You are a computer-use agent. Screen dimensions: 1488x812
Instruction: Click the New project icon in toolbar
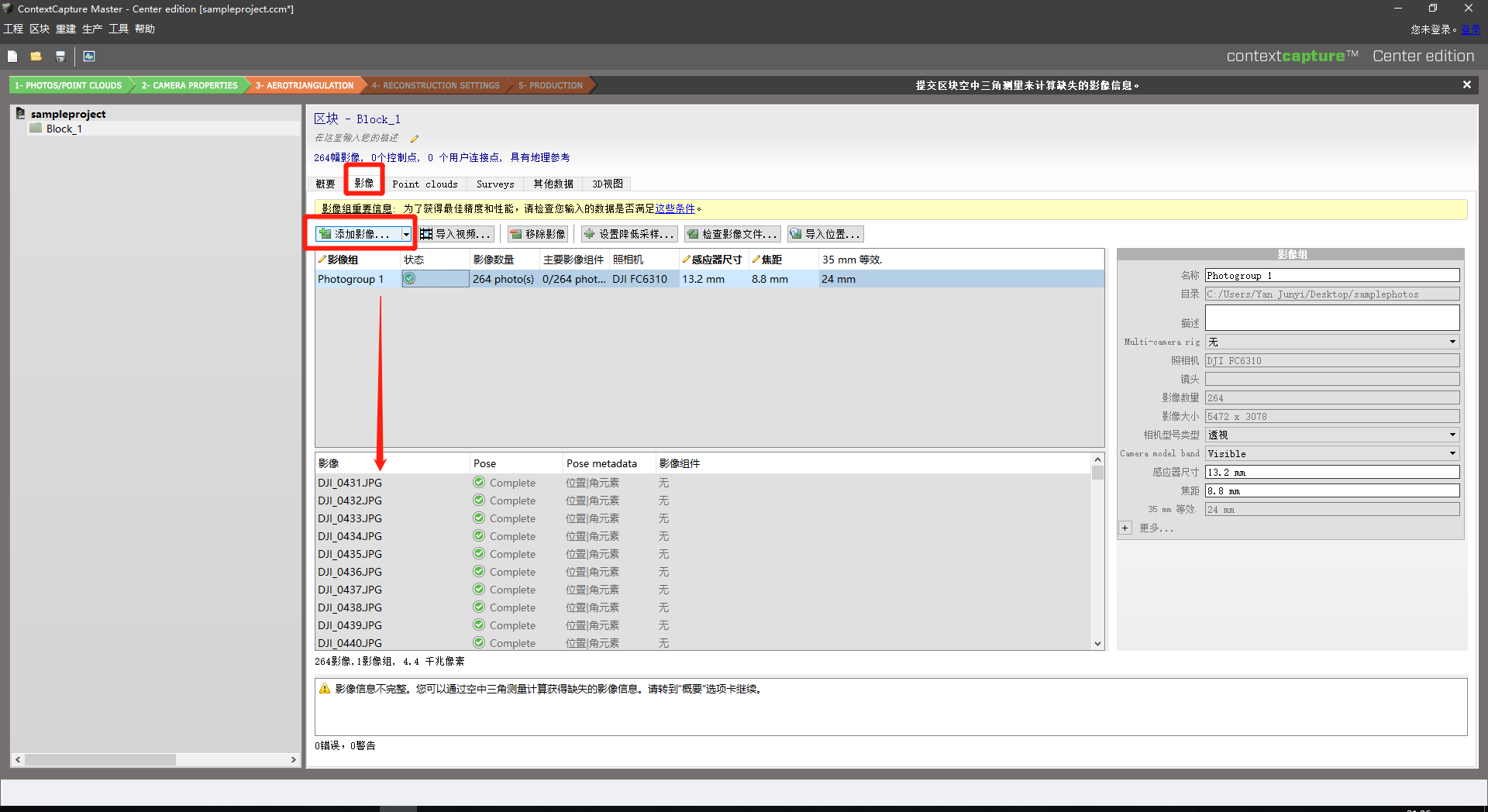[x=12, y=57]
